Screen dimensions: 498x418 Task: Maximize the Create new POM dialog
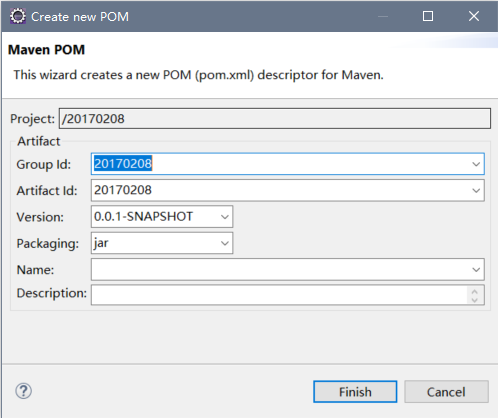428,16
